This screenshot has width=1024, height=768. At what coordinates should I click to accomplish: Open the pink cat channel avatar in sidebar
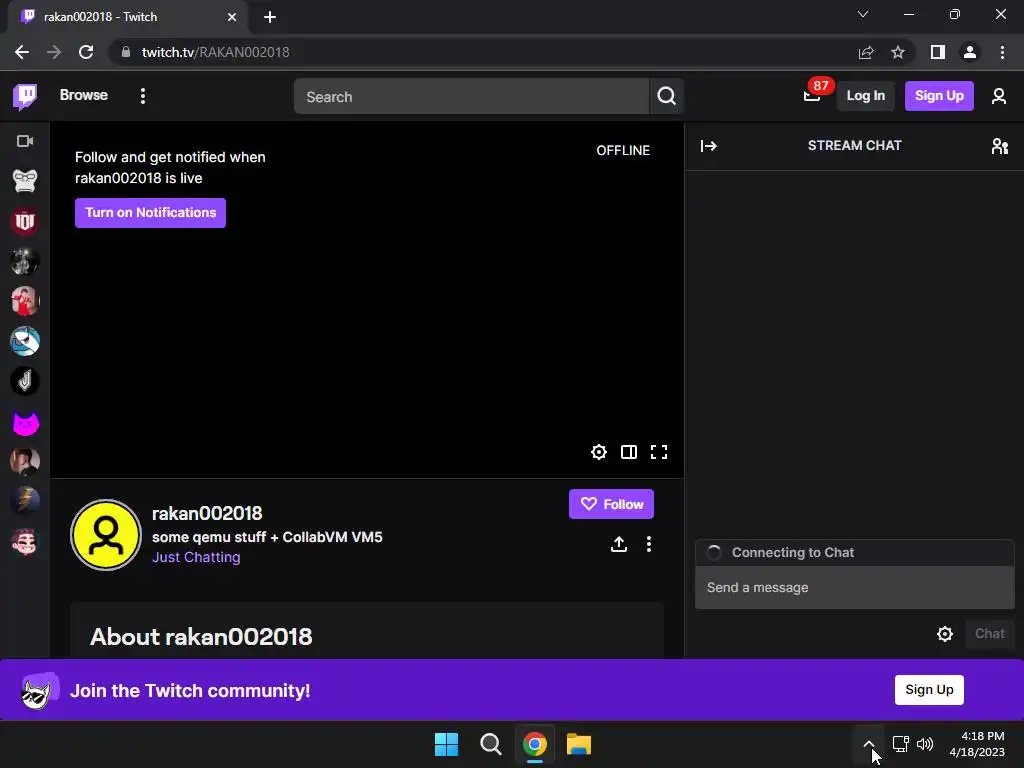(x=25, y=423)
